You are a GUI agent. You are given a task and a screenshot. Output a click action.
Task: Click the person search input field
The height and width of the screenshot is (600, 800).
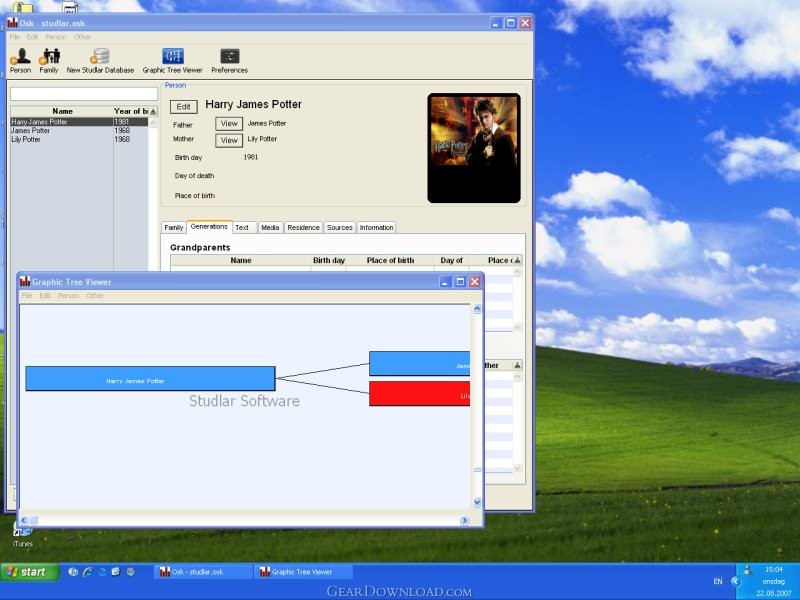83,94
